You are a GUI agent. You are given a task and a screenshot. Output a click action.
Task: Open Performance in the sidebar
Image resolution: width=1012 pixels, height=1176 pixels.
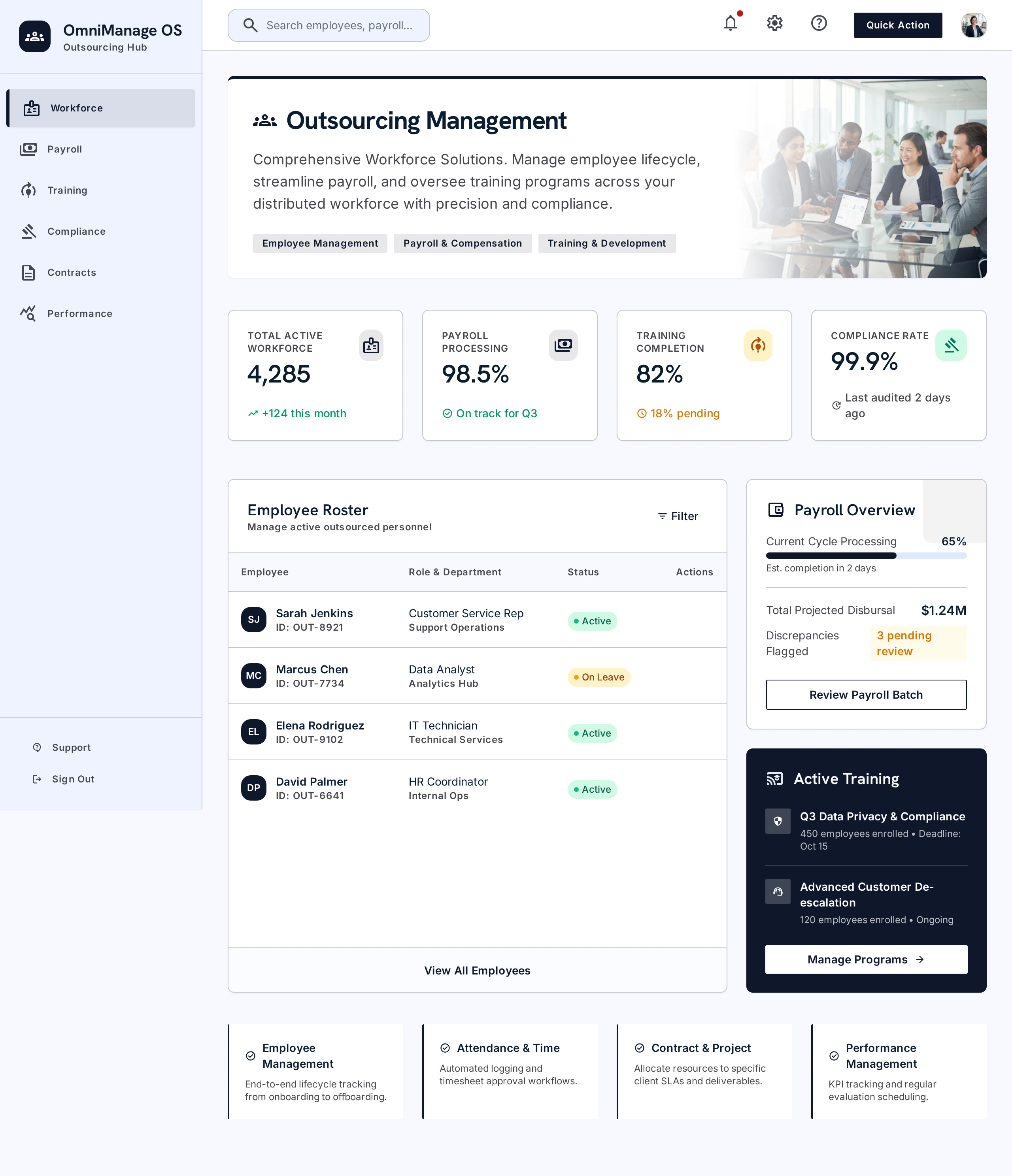pos(101,314)
